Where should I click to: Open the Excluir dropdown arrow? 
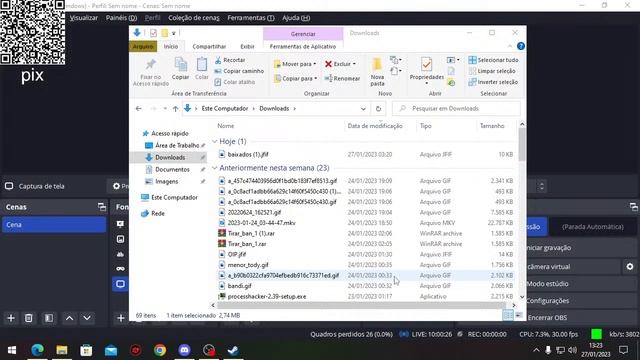(354, 64)
